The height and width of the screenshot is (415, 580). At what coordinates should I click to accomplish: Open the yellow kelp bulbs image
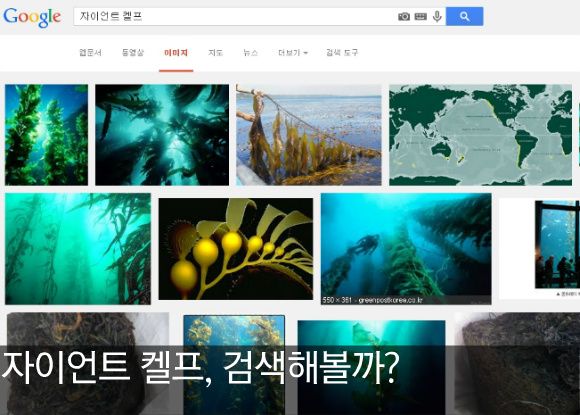(x=236, y=249)
